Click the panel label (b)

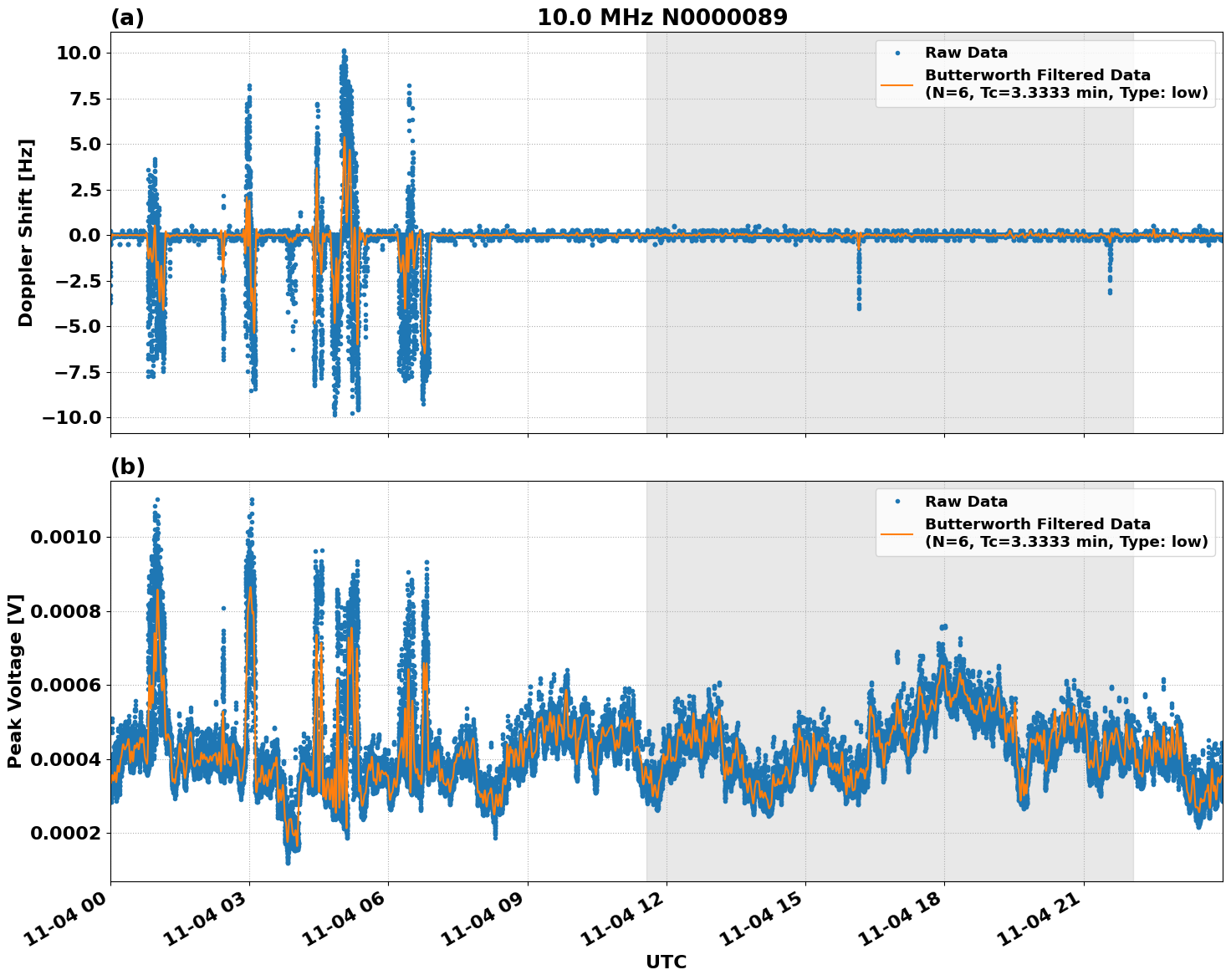pyautogui.click(x=127, y=467)
